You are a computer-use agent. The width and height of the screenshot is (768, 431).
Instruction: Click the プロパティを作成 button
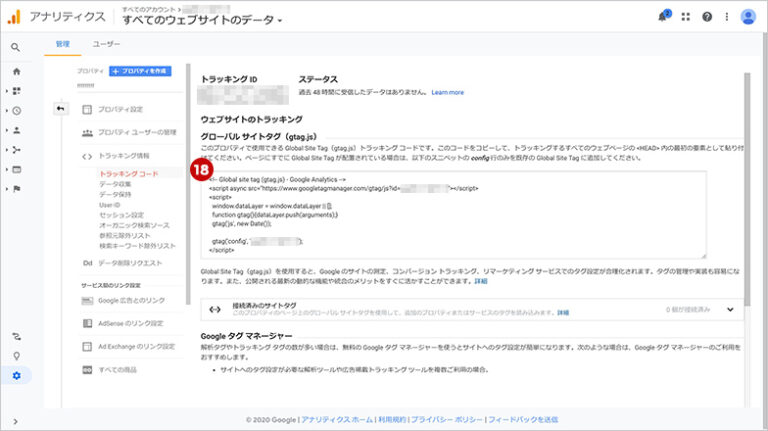(140, 71)
